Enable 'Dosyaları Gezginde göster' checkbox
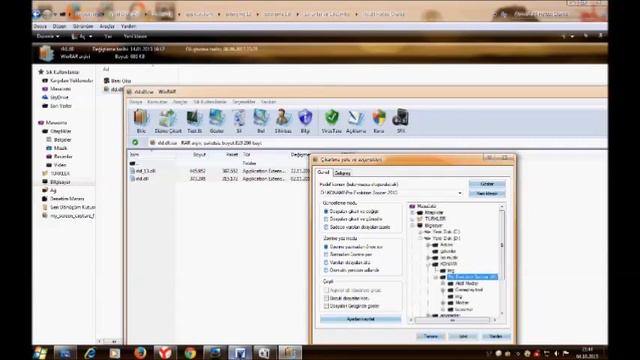The width and height of the screenshot is (640, 360). coord(326,306)
